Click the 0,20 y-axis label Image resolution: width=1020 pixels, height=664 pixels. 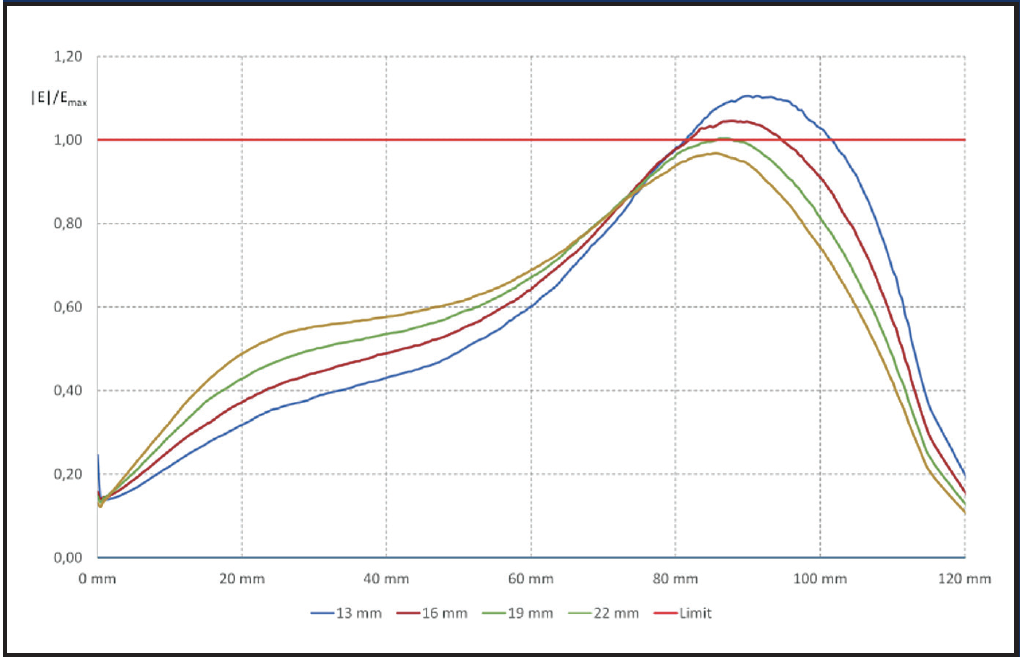click(68, 474)
